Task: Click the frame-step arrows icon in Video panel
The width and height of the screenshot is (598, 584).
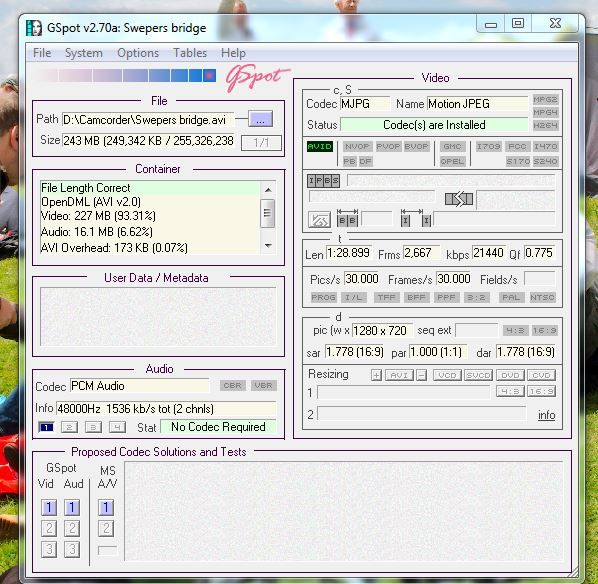Action: pyautogui.click(x=459, y=199)
